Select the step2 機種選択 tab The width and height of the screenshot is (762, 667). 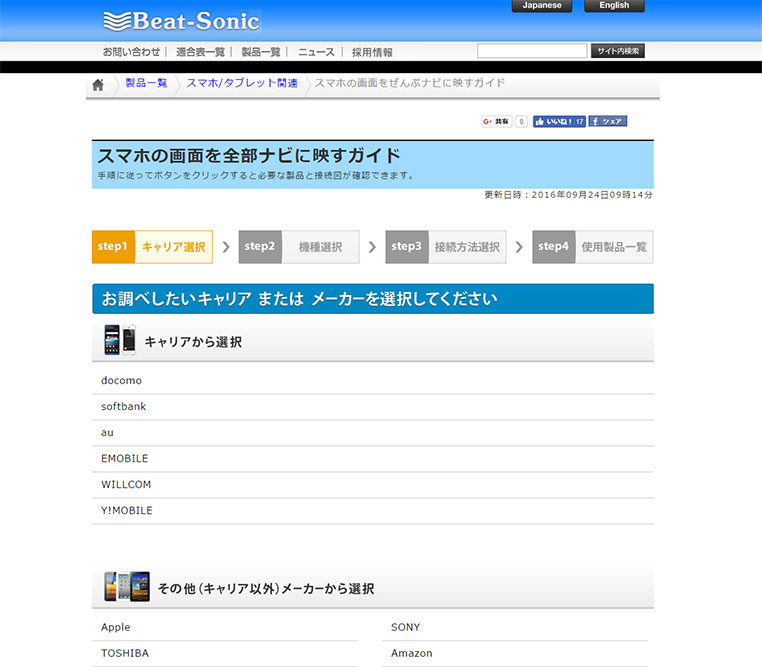pos(299,247)
